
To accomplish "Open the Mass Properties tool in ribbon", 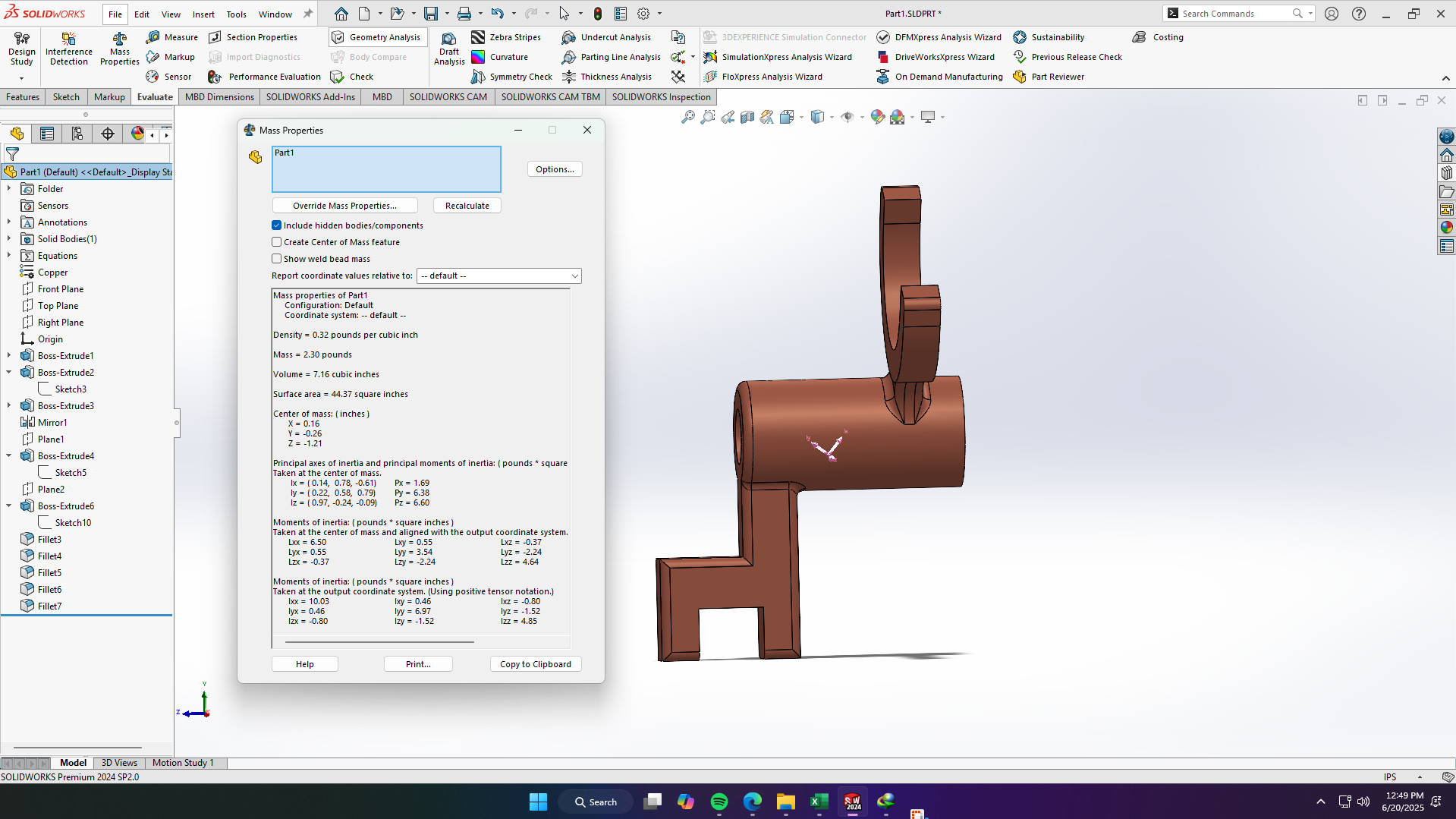I will [x=119, y=49].
